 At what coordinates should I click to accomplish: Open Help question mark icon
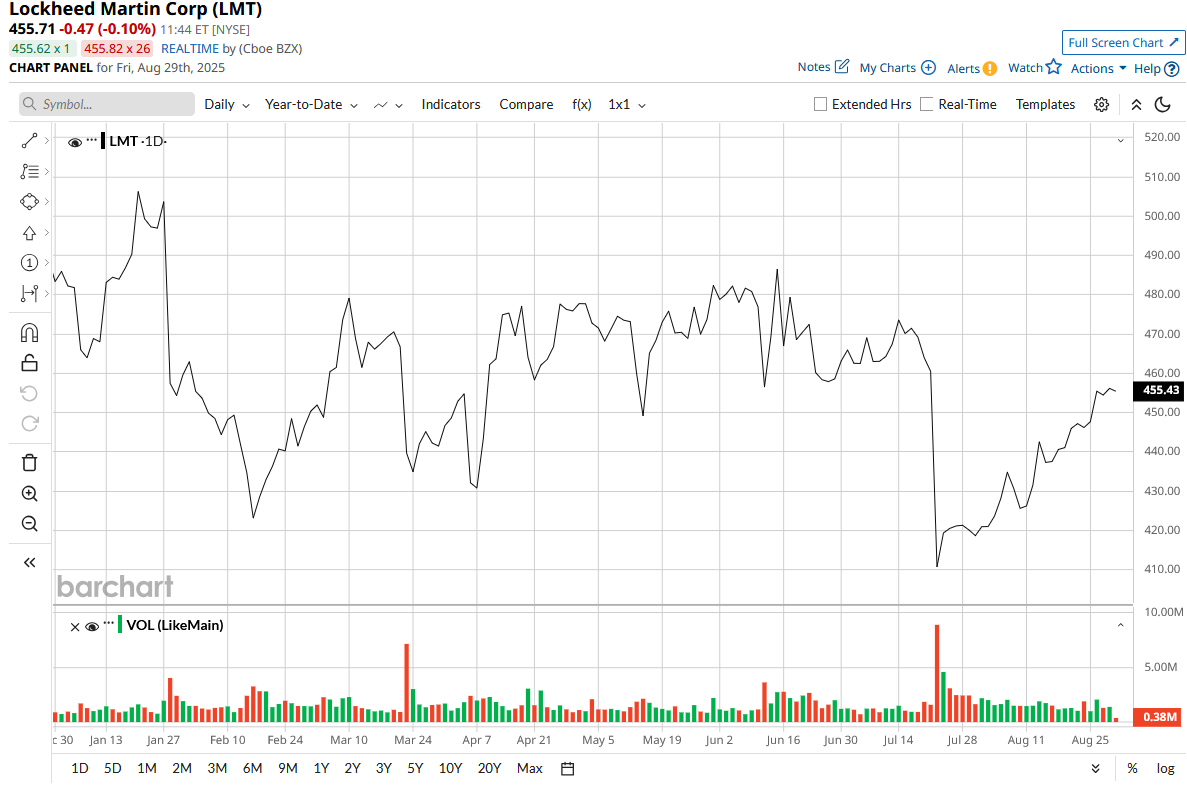(1171, 69)
